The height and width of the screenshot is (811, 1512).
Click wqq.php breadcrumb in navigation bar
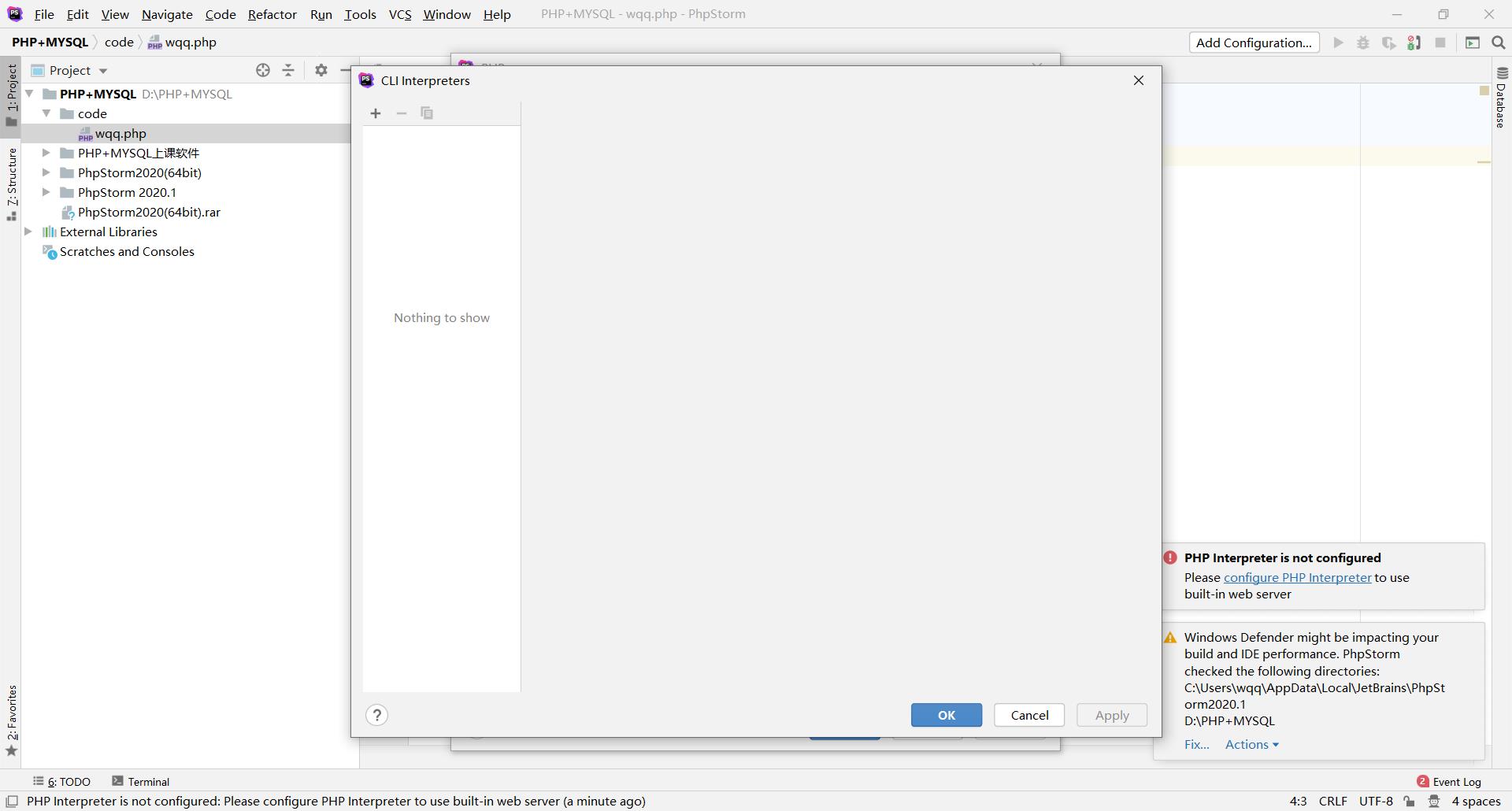point(183,43)
